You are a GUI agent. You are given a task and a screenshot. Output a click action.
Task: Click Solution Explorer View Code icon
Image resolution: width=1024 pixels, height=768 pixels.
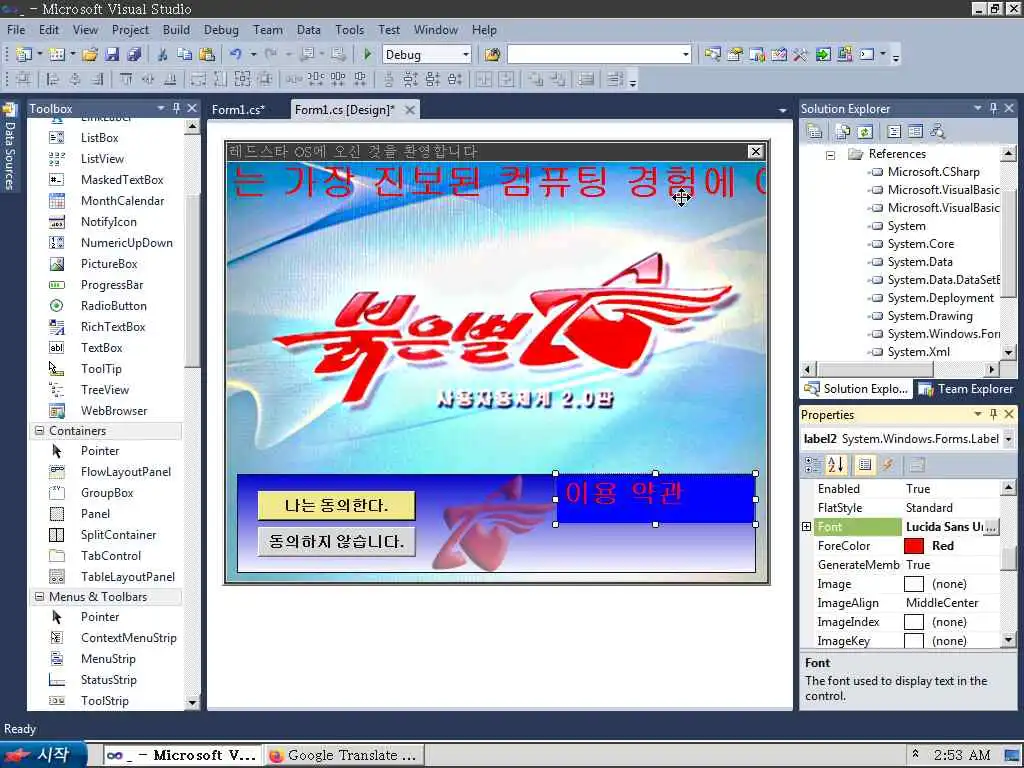click(x=894, y=132)
